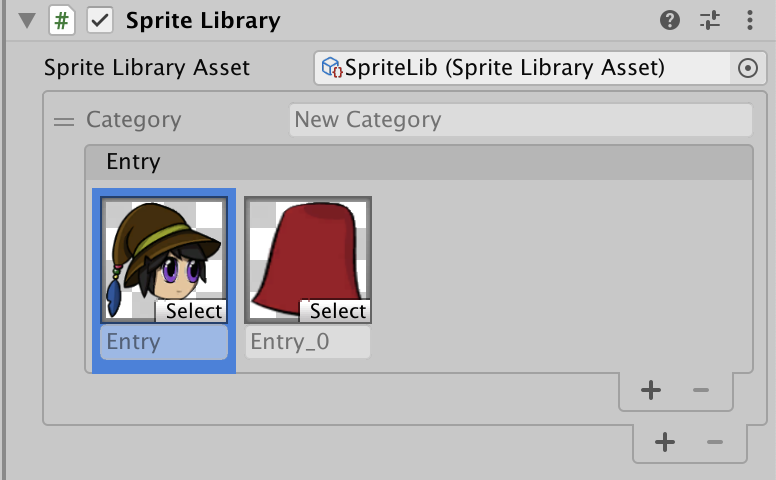Click the Entry list header bar
This screenshot has height=480, width=776.
[x=418, y=162]
